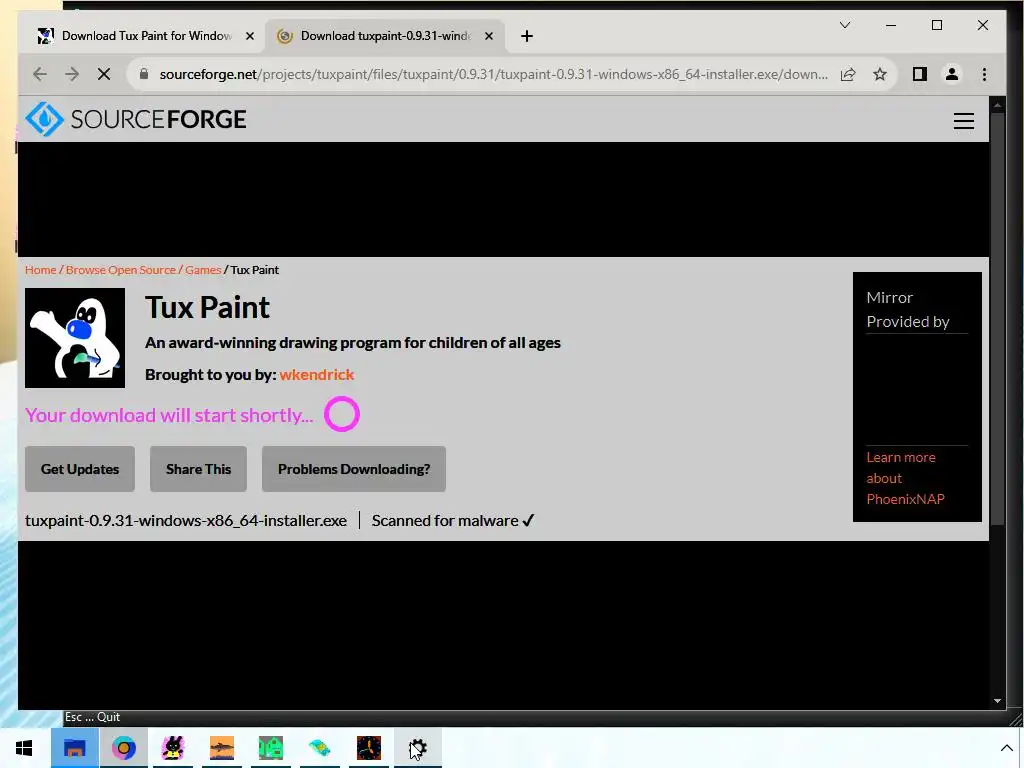Open the teal tag taskbar icon
Screen dimensions: 1024x768
click(319, 748)
